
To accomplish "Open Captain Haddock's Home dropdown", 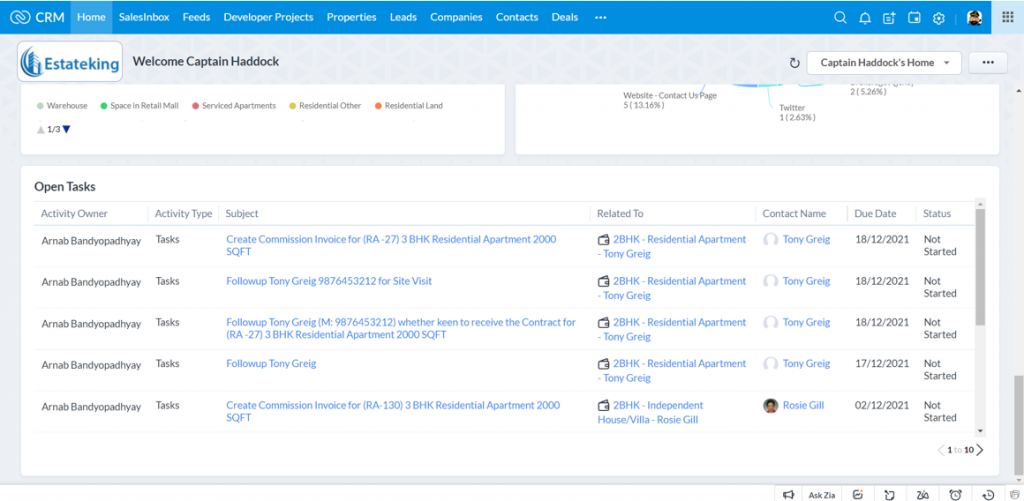I will (884, 63).
